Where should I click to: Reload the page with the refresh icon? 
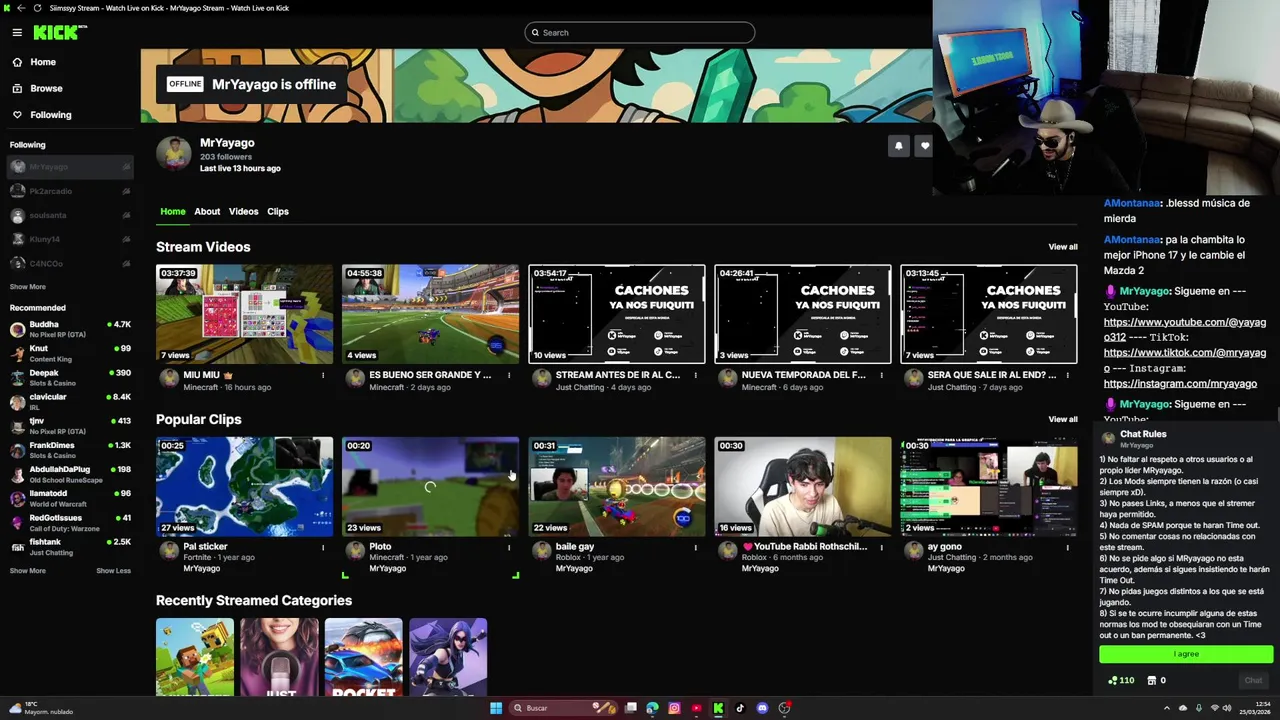37,8
